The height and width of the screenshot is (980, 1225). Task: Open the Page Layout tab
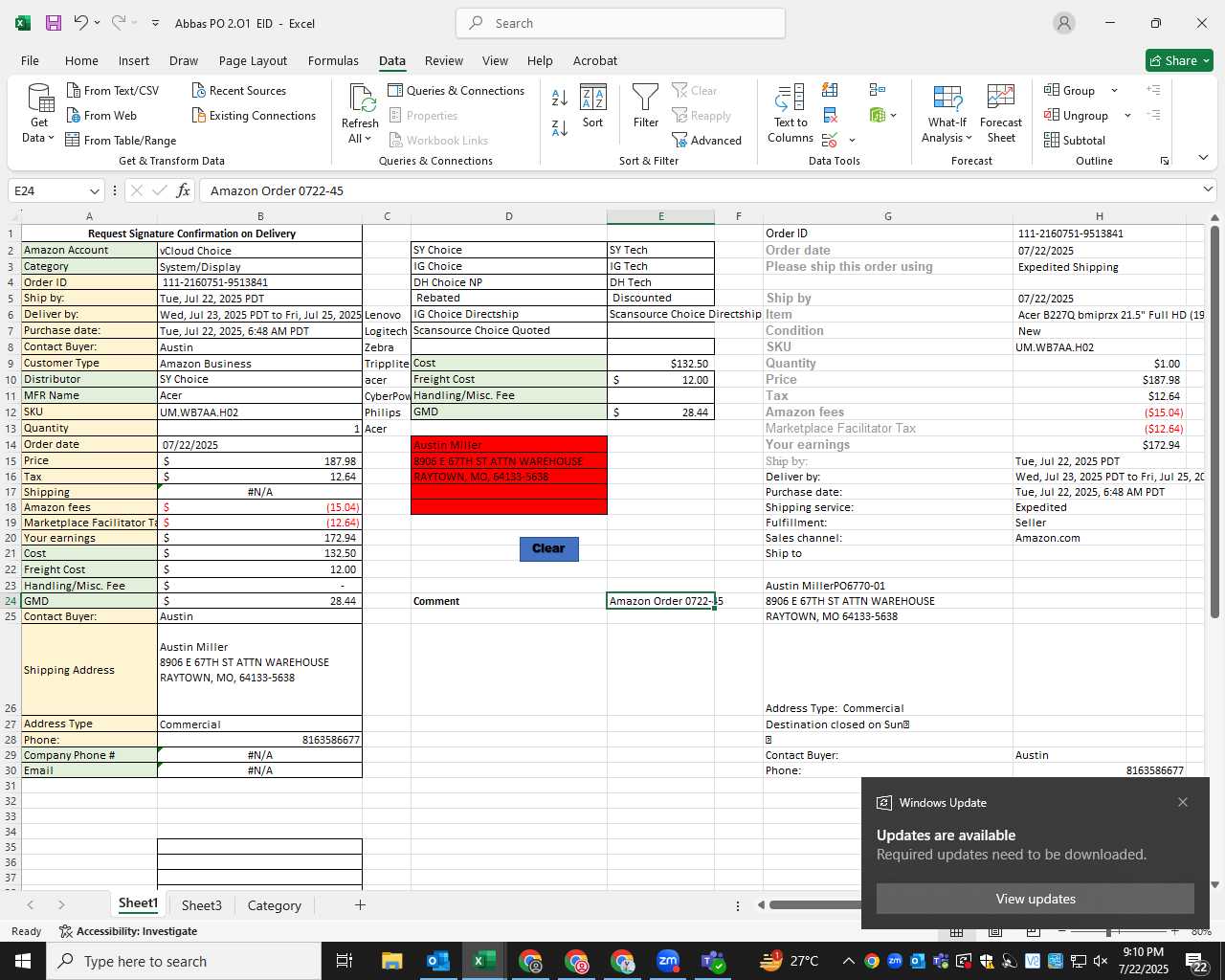(x=253, y=60)
